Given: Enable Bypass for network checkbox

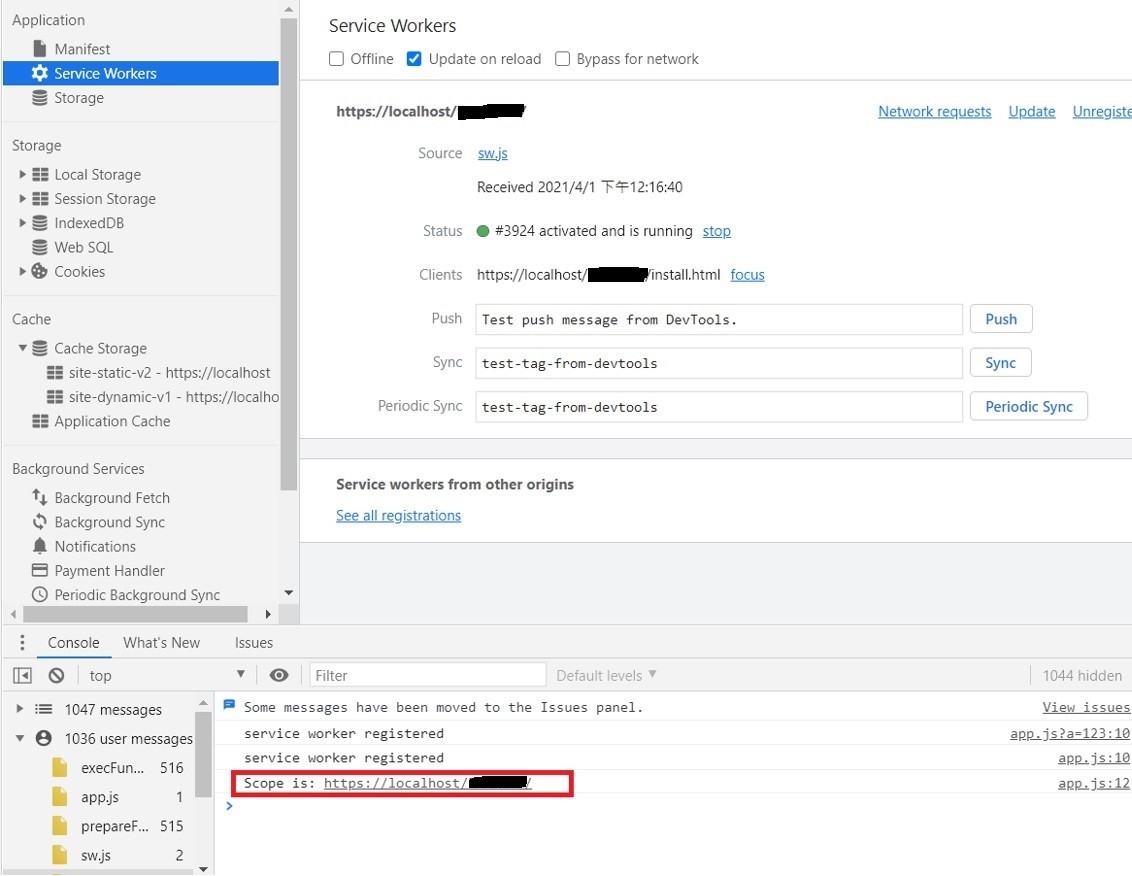Looking at the screenshot, I should pos(562,58).
